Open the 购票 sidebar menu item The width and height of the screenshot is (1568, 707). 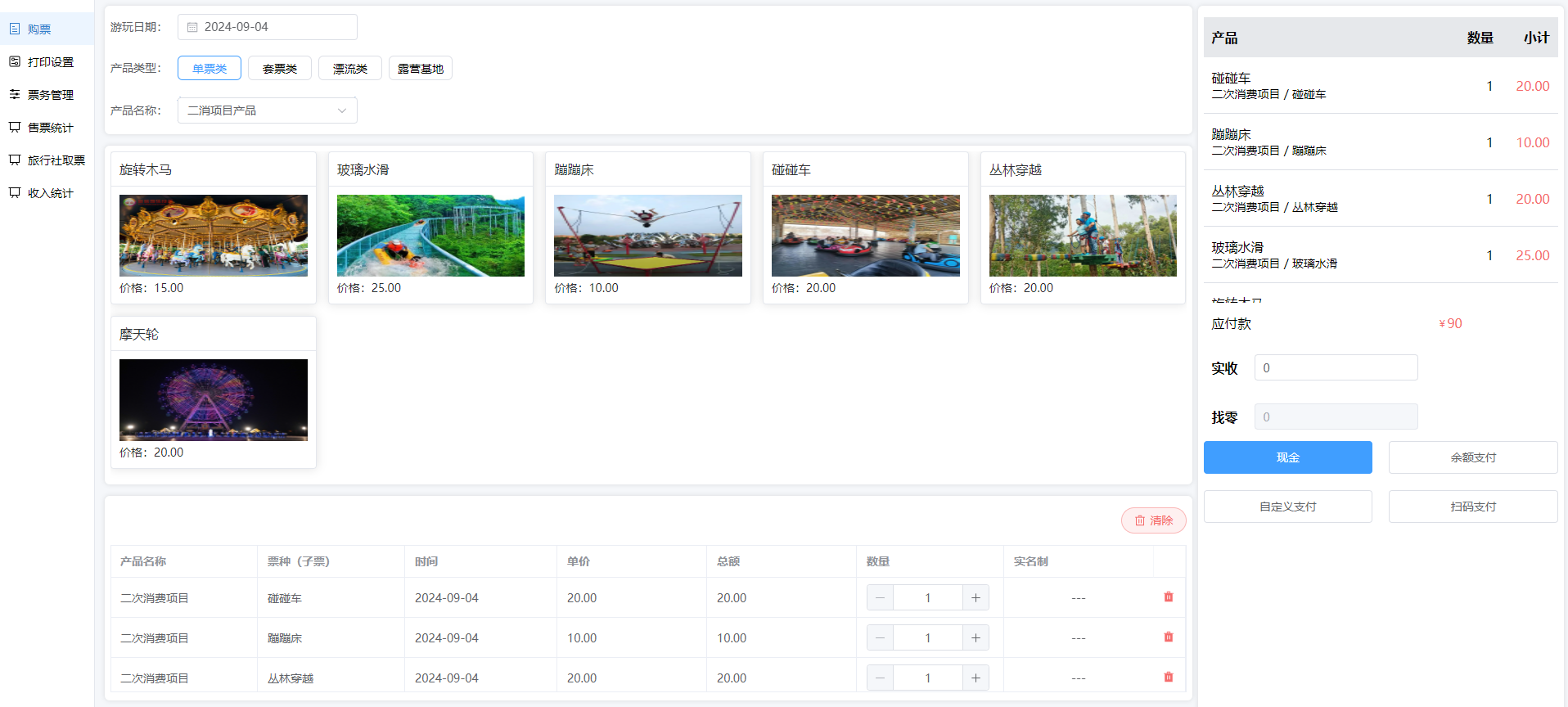[x=47, y=29]
